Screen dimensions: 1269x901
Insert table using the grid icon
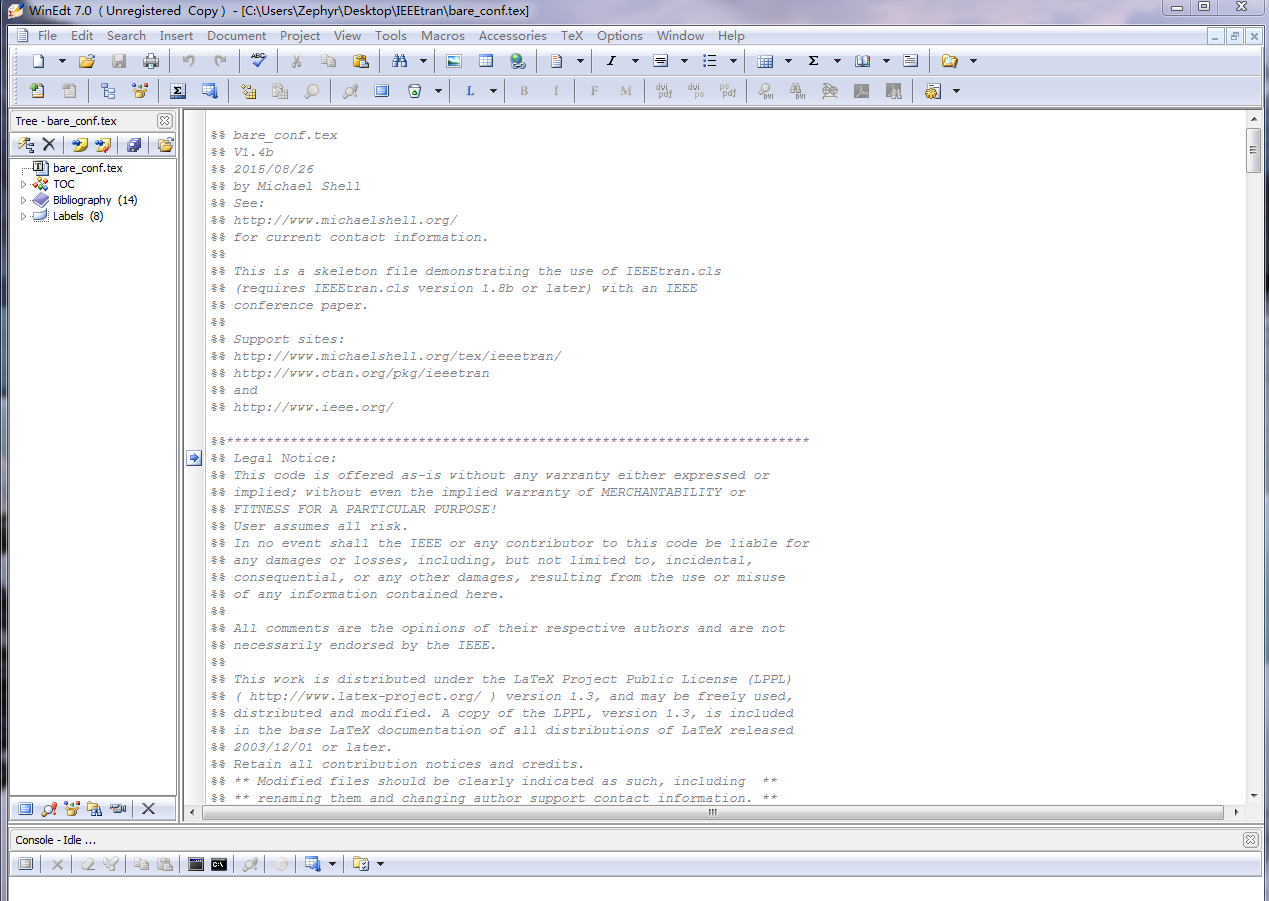pos(765,61)
